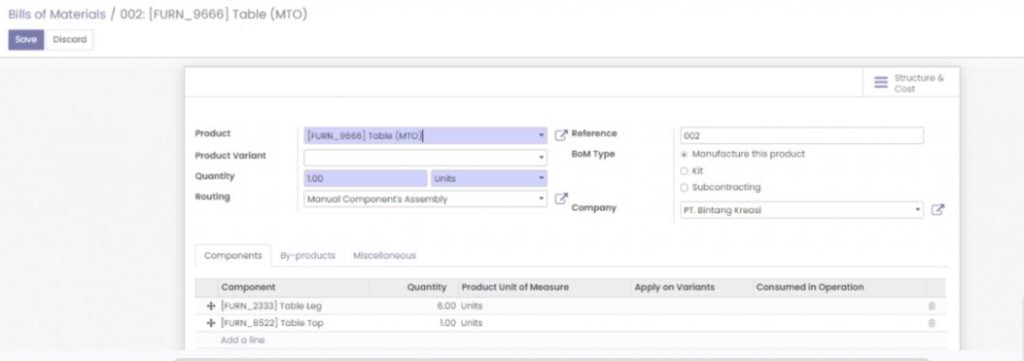The image size is (1024, 361).
Task: Switch to the Components tab
Action: pos(233,255)
